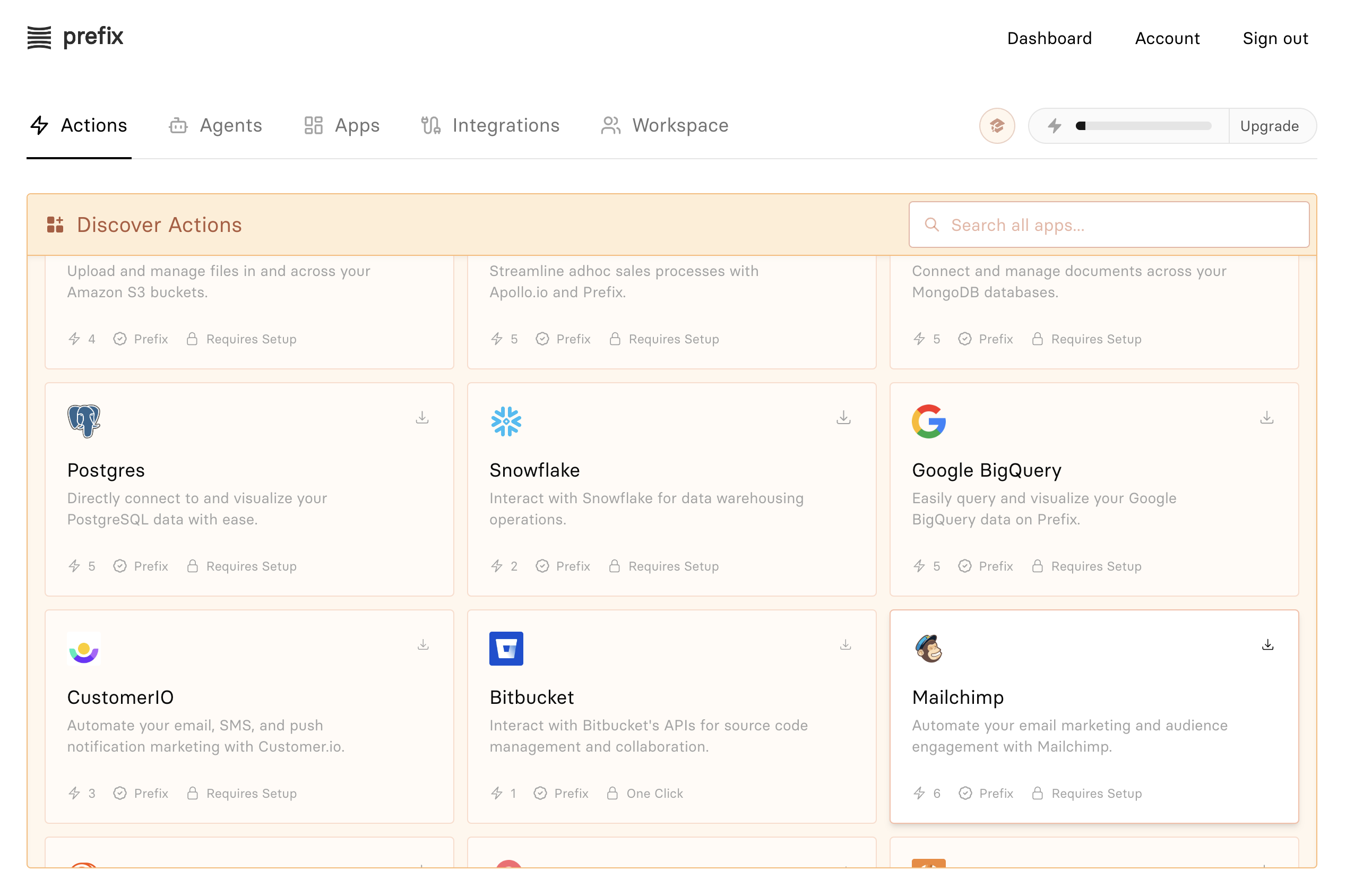Click the lock icon on Postgres card

click(193, 566)
